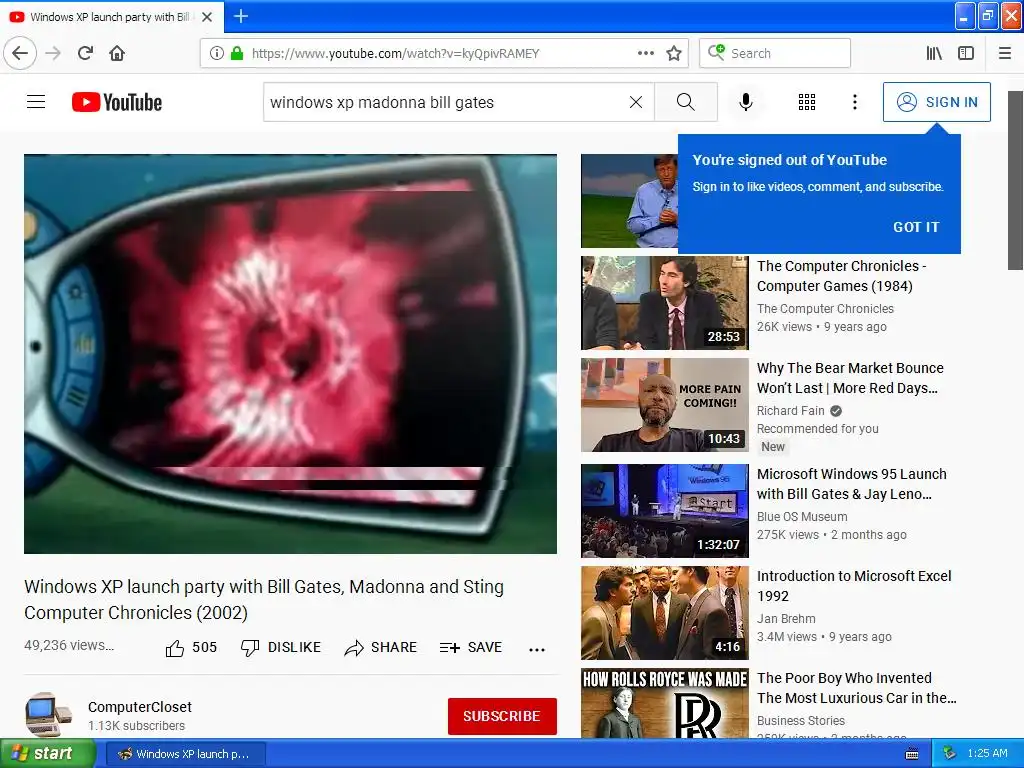Open YouTube settings three-dot menu
This screenshot has height=768, width=1024.
(854, 102)
